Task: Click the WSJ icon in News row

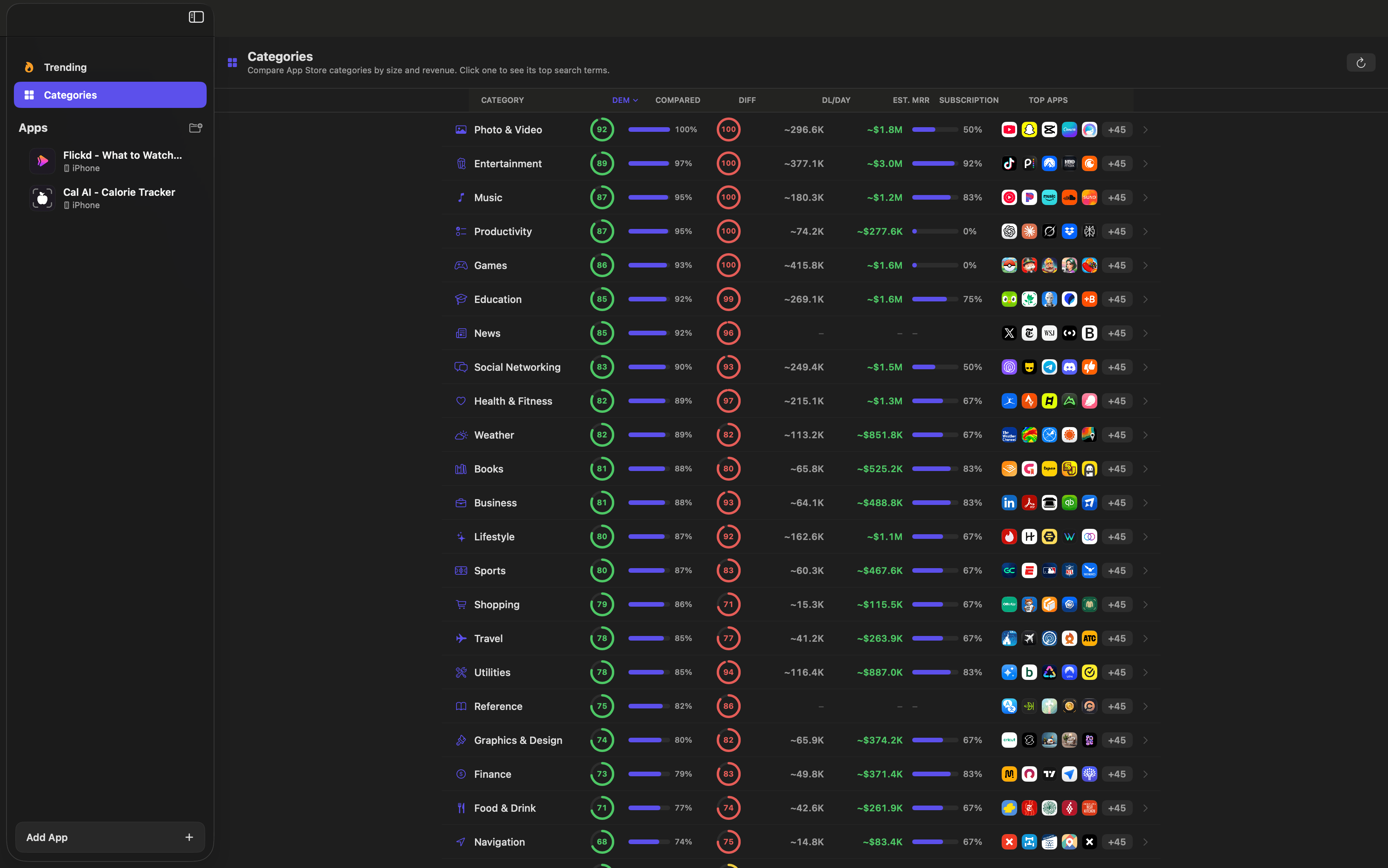Action: (1049, 333)
